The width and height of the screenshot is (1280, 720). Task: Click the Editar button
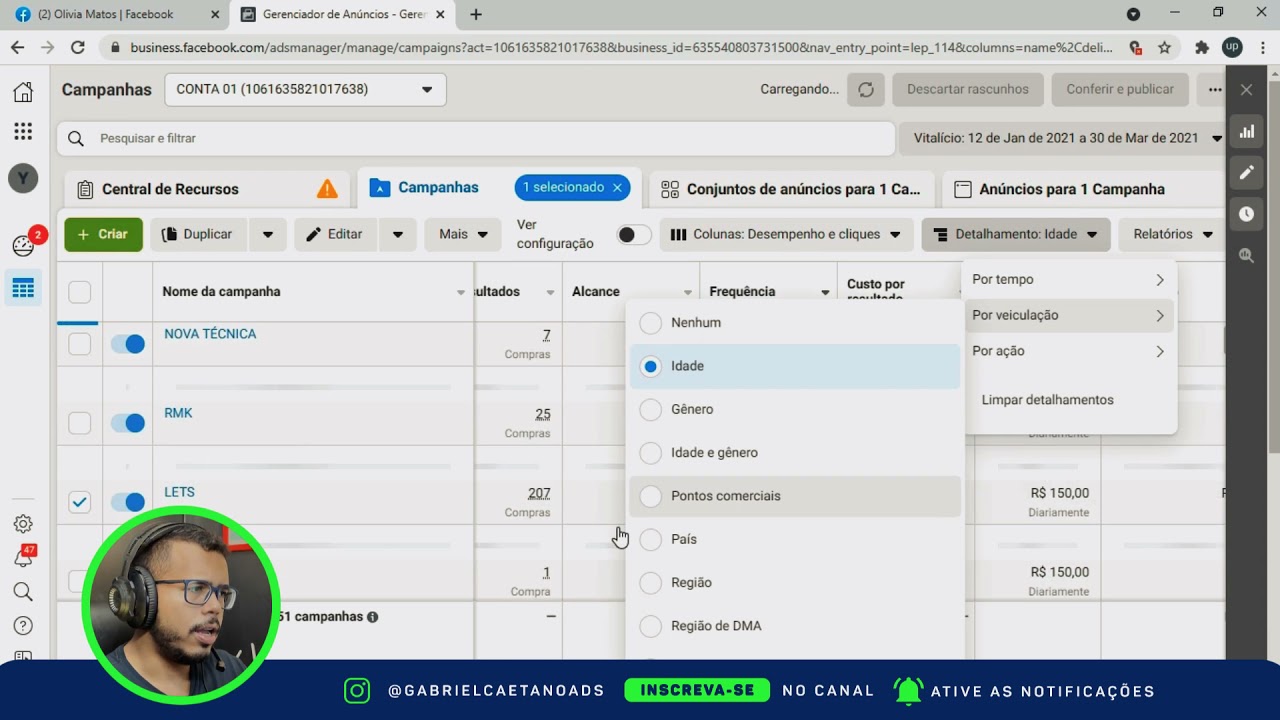[x=335, y=234]
